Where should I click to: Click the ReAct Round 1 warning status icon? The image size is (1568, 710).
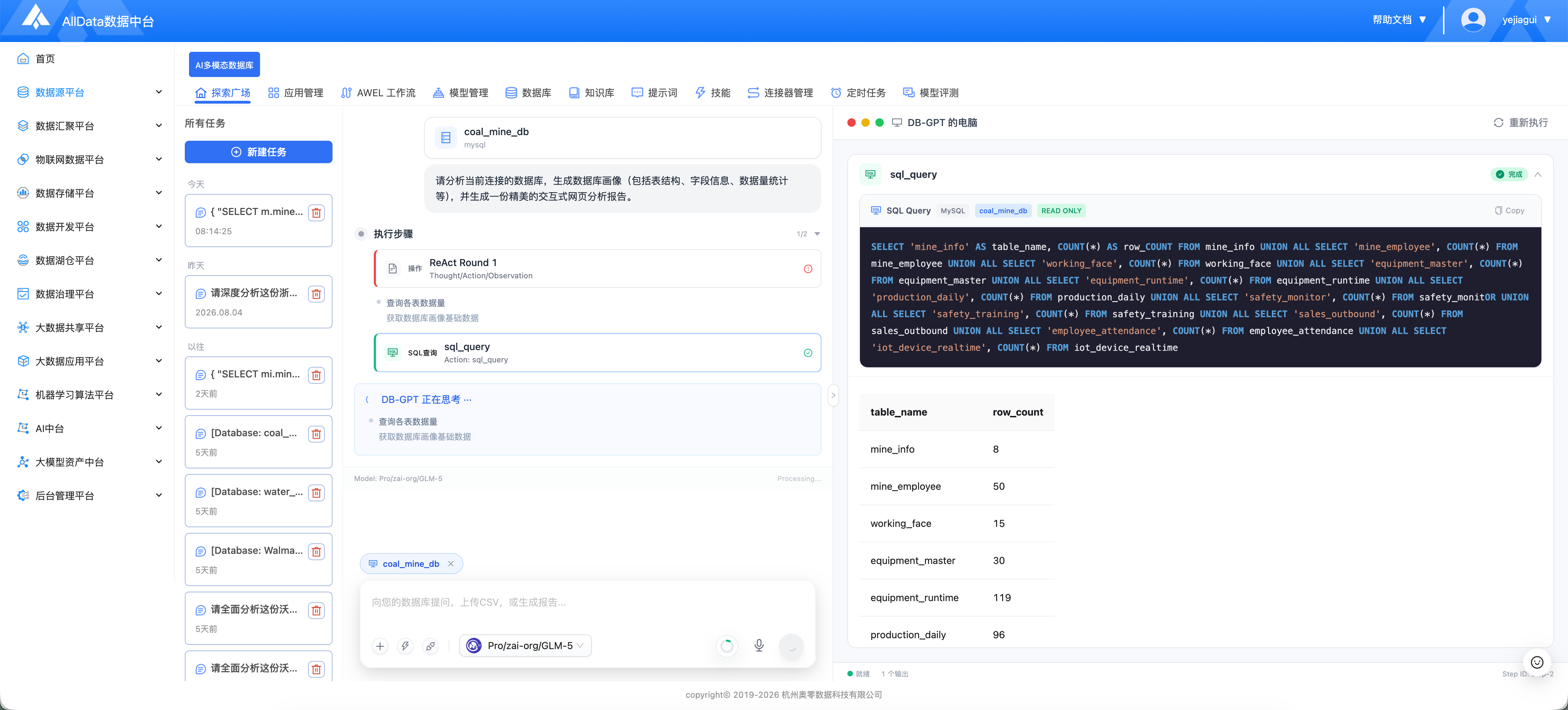point(808,269)
